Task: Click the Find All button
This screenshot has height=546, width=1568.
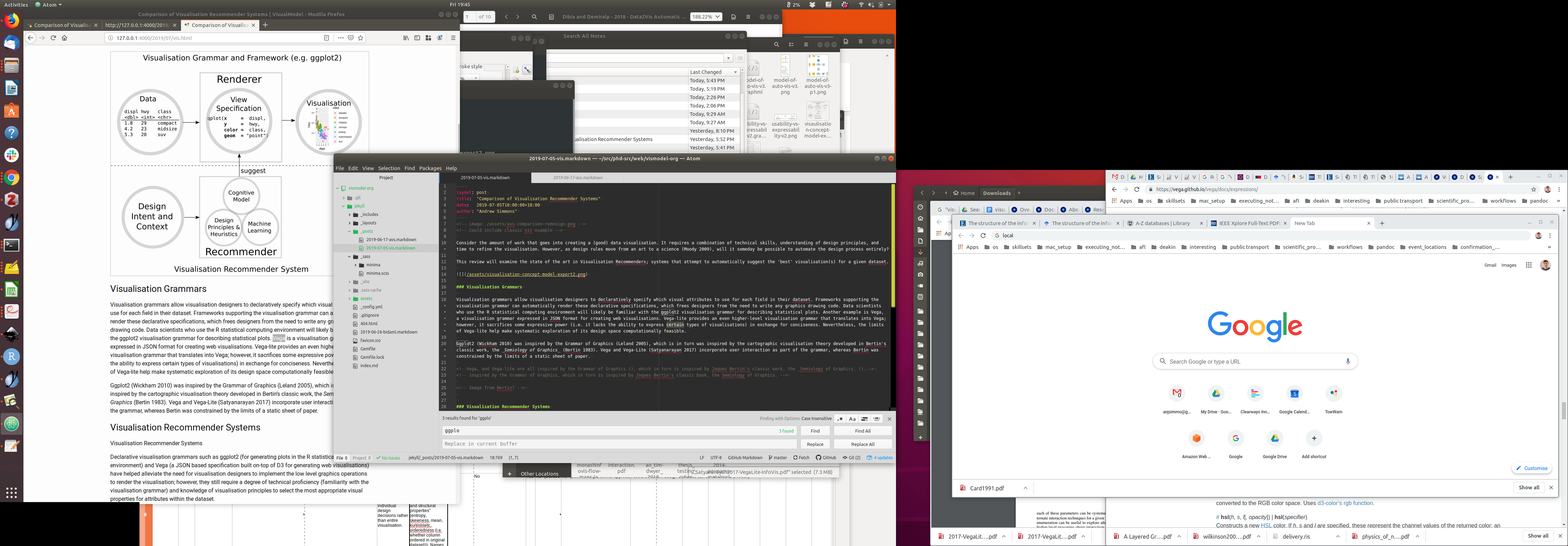Action: 862,431
